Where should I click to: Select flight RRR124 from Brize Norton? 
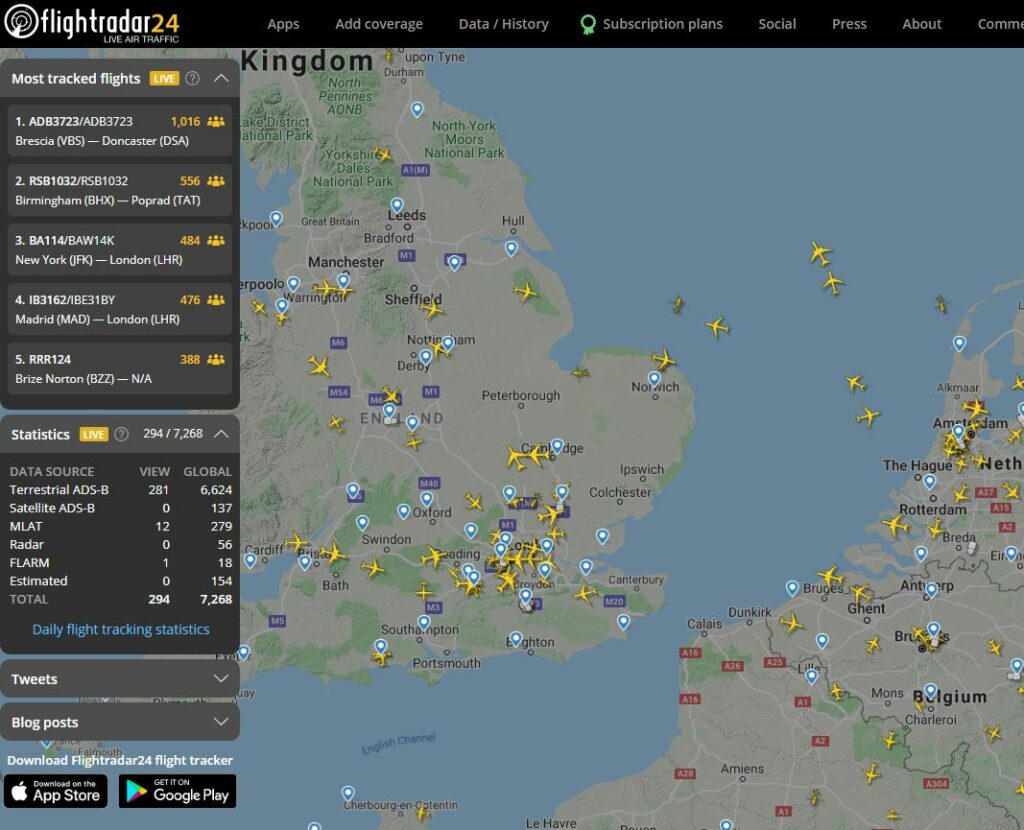120,368
